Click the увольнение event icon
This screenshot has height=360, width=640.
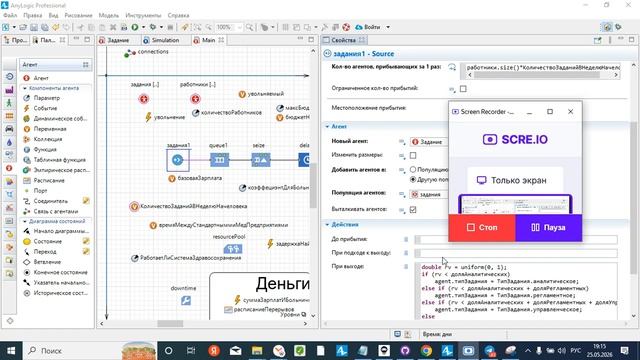[149, 117]
